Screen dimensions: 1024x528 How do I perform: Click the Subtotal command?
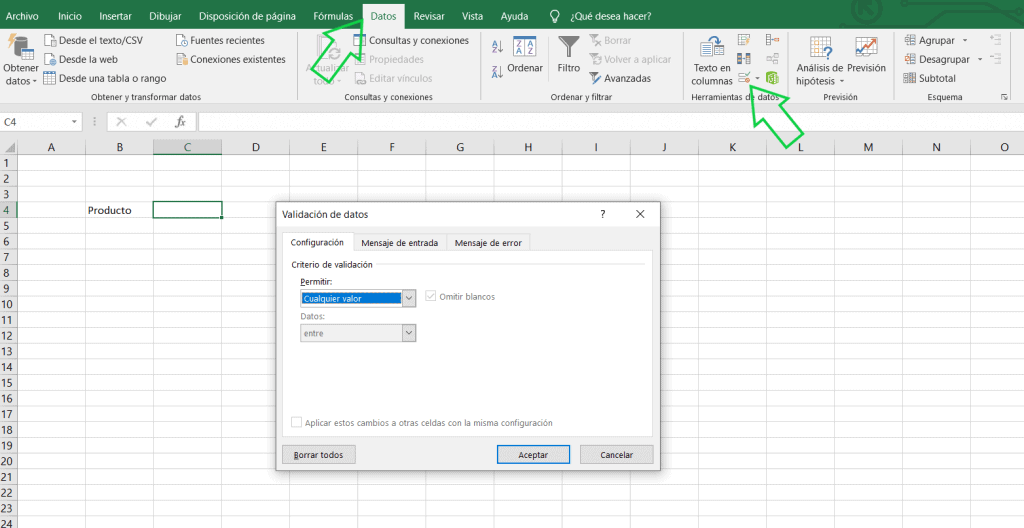(x=929, y=78)
